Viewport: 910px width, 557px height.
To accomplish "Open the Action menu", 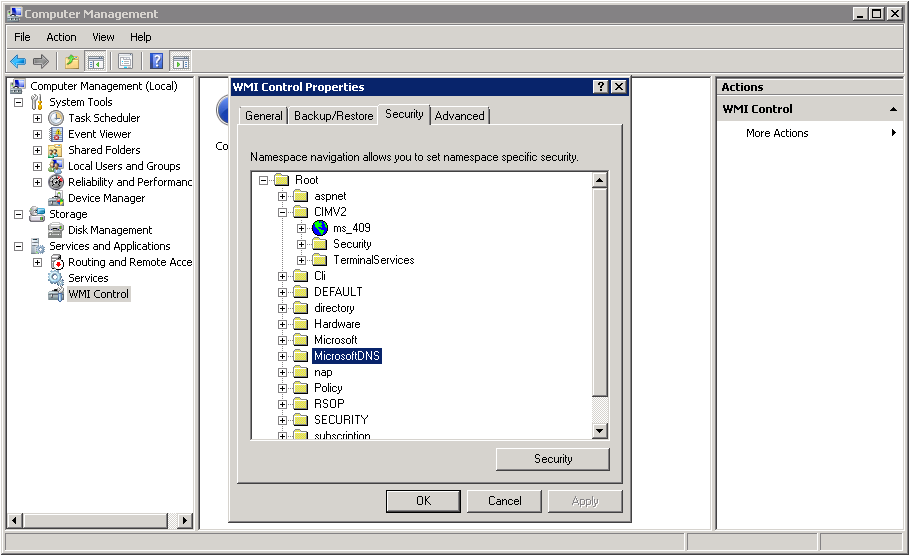I will tap(61, 37).
